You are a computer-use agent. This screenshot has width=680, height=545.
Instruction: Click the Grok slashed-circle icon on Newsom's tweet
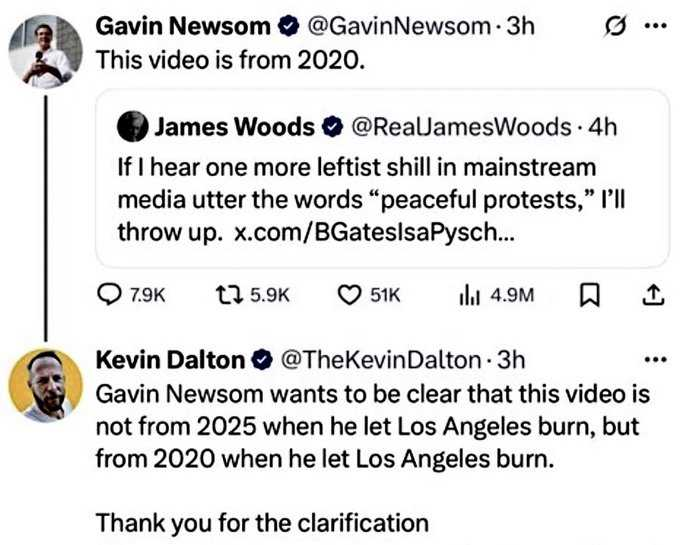click(x=615, y=27)
